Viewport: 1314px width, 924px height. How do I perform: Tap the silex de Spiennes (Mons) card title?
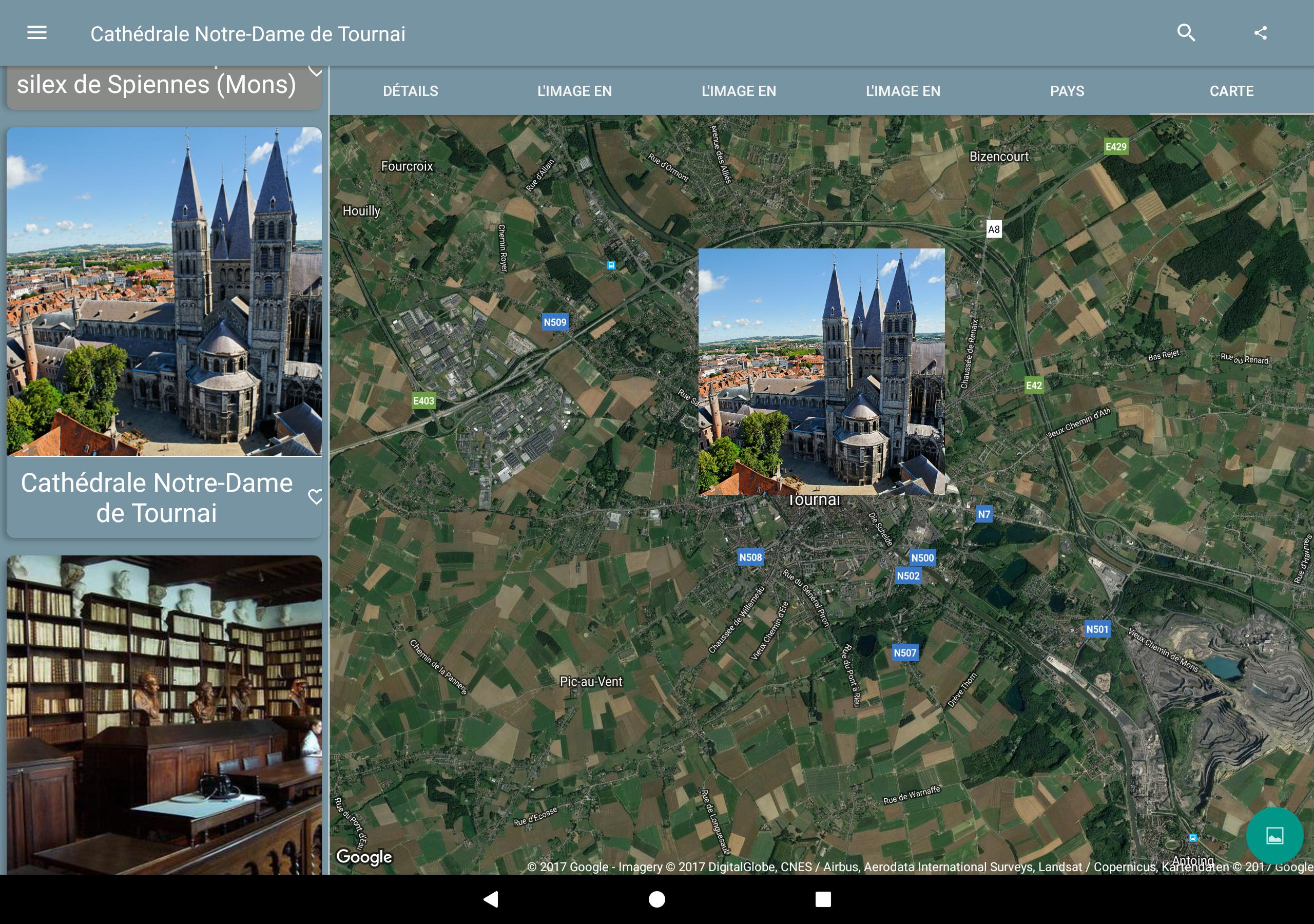coord(156,85)
